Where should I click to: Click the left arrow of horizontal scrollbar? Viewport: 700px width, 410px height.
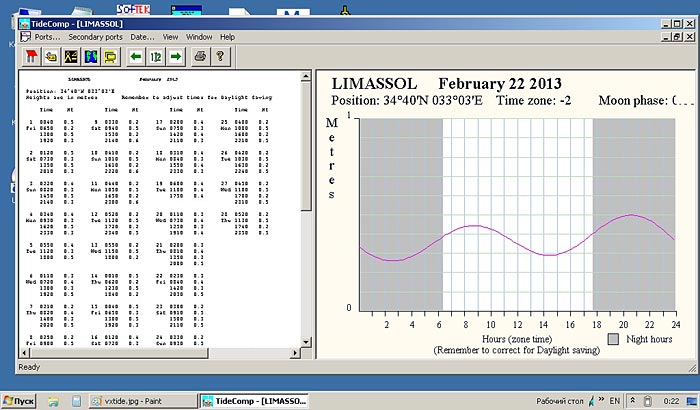coord(25,353)
